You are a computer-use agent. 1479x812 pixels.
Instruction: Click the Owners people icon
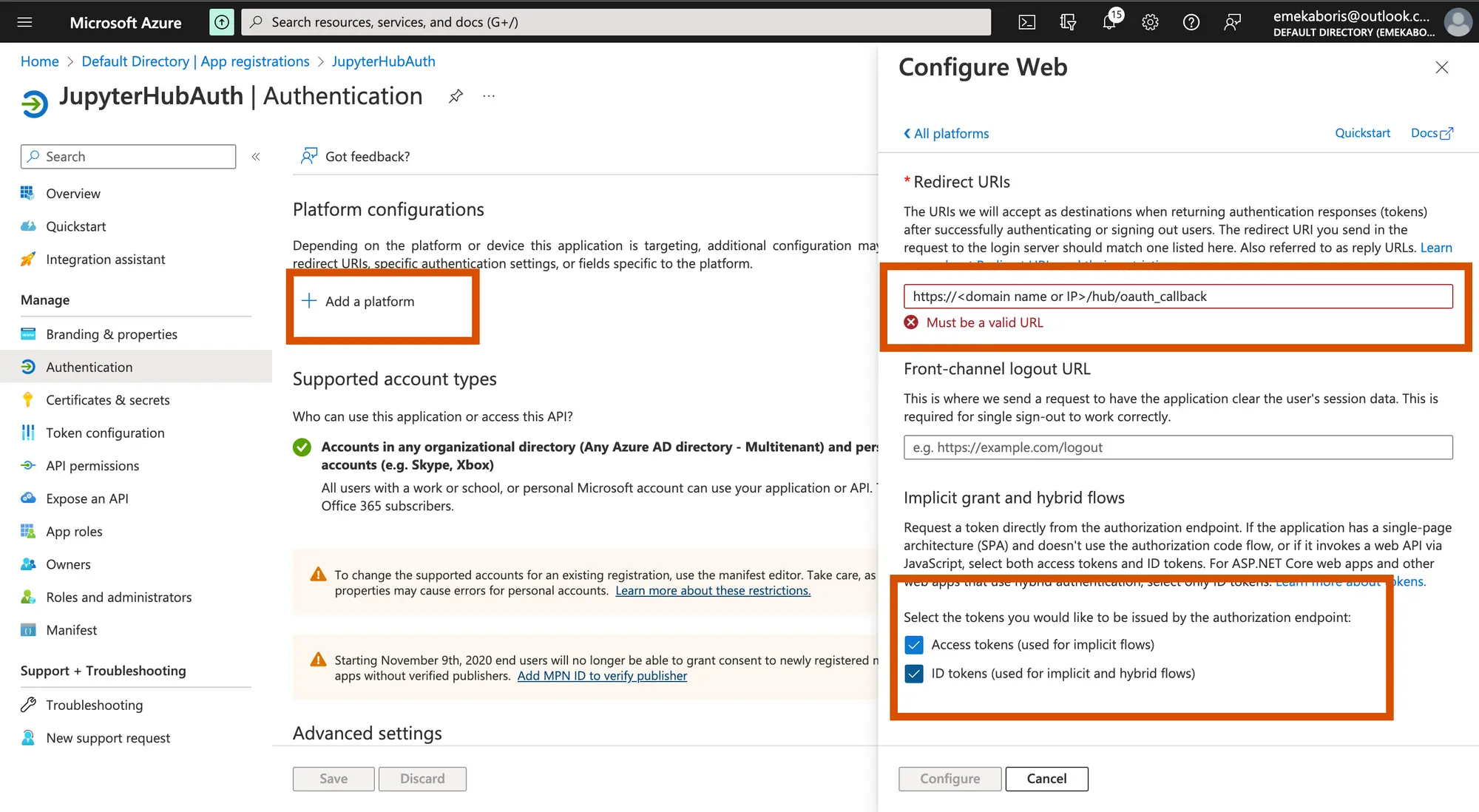(x=28, y=564)
